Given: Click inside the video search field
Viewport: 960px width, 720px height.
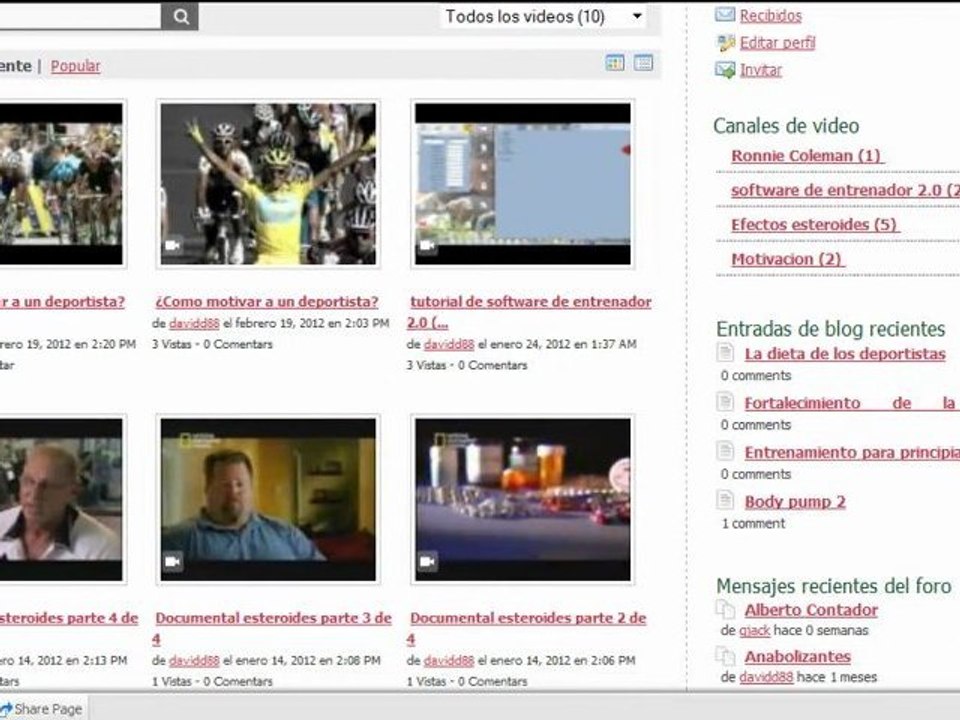Looking at the screenshot, I should tap(80, 16).
